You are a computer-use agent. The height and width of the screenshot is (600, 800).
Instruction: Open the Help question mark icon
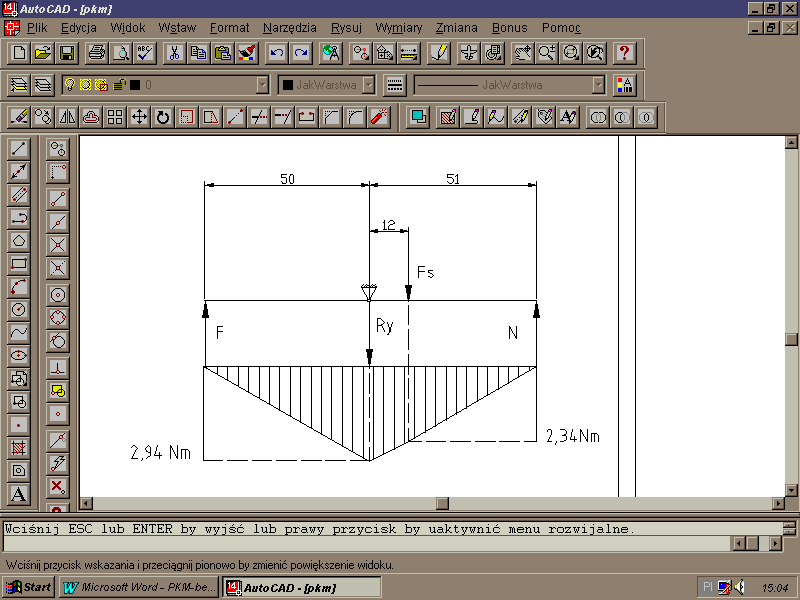624,53
